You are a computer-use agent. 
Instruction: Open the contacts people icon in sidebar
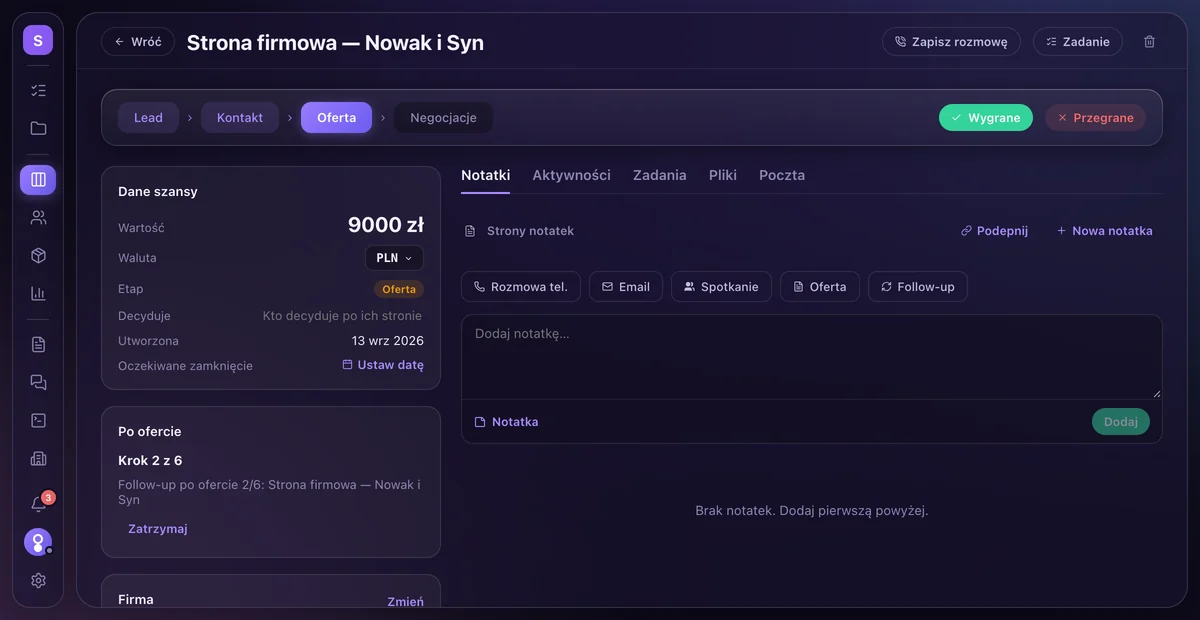[x=38, y=218]
